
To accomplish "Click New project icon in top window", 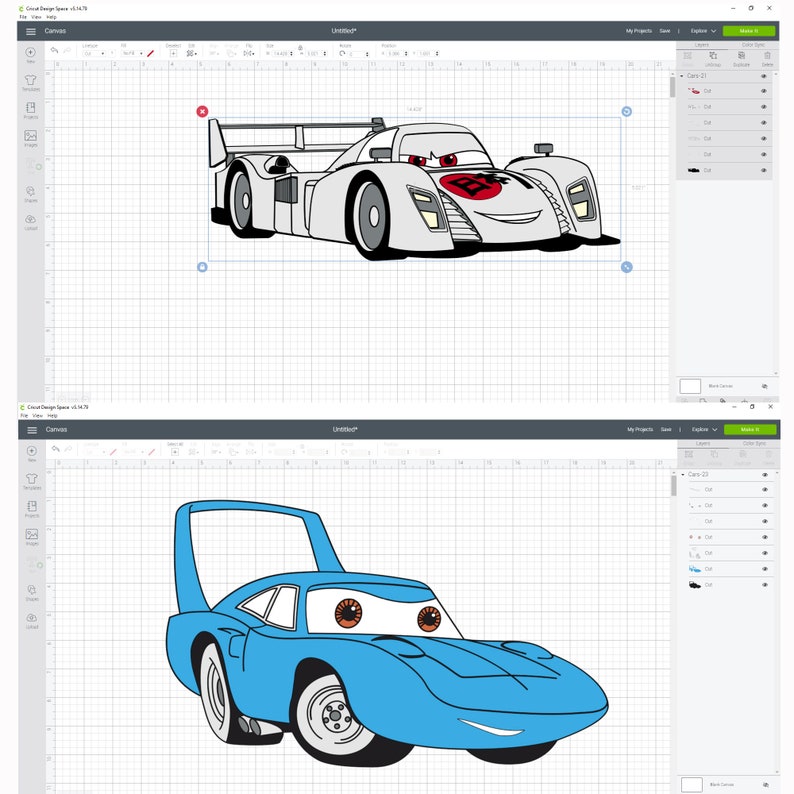I will pos(30,52).
